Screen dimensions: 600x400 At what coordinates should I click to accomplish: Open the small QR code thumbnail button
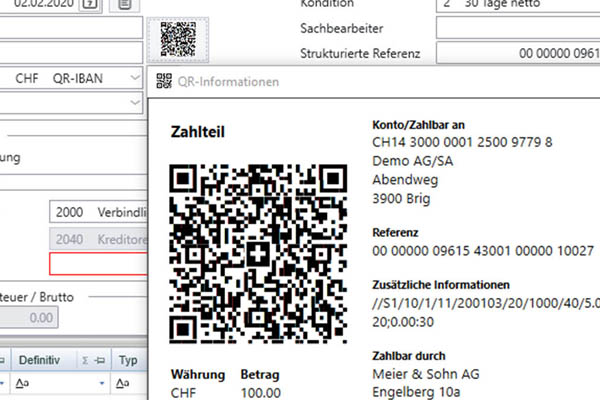178,40
